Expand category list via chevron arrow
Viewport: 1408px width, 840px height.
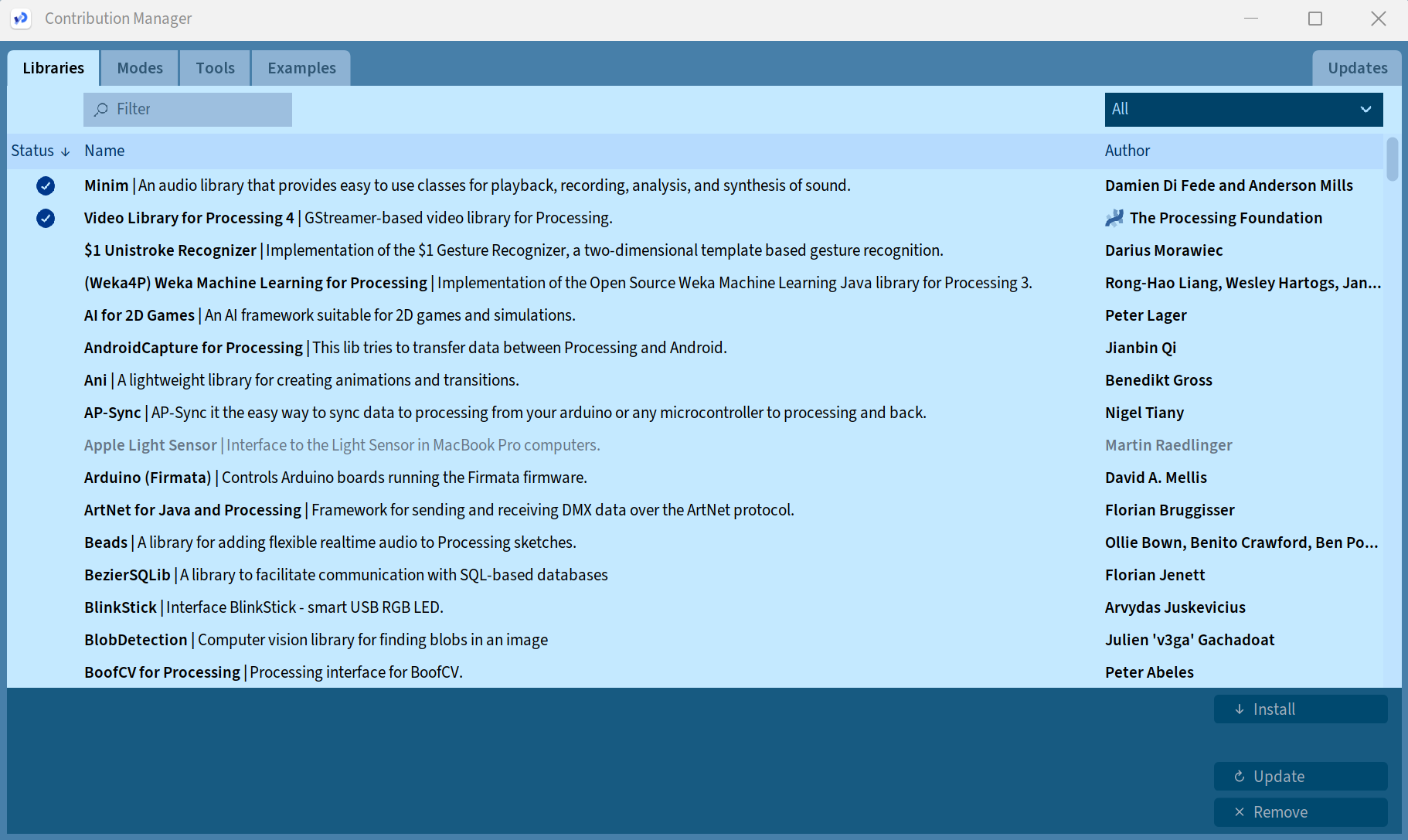1365,110
